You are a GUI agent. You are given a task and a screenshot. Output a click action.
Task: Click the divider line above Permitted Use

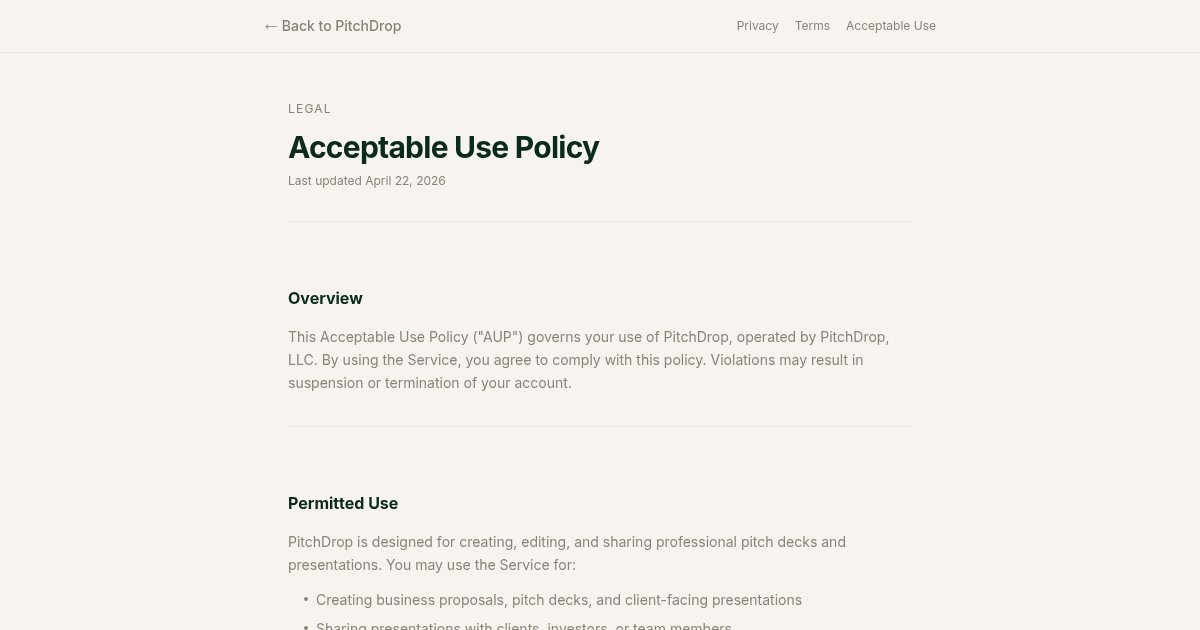(x=600, y=426)
